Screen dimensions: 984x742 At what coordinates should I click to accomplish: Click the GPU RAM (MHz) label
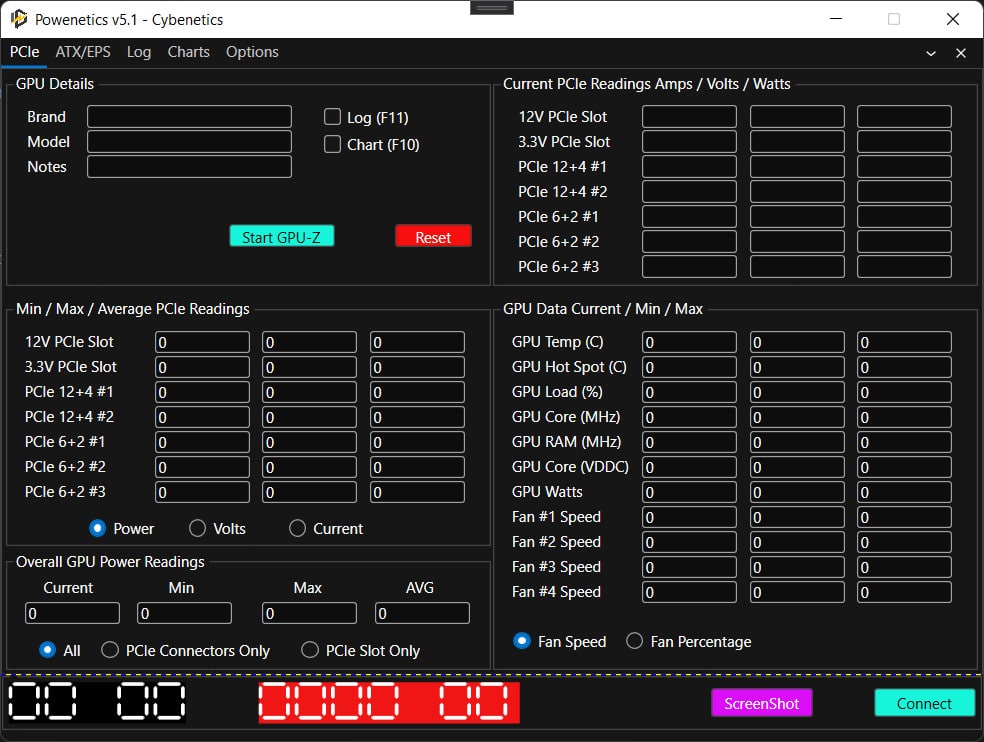[566, 442]
